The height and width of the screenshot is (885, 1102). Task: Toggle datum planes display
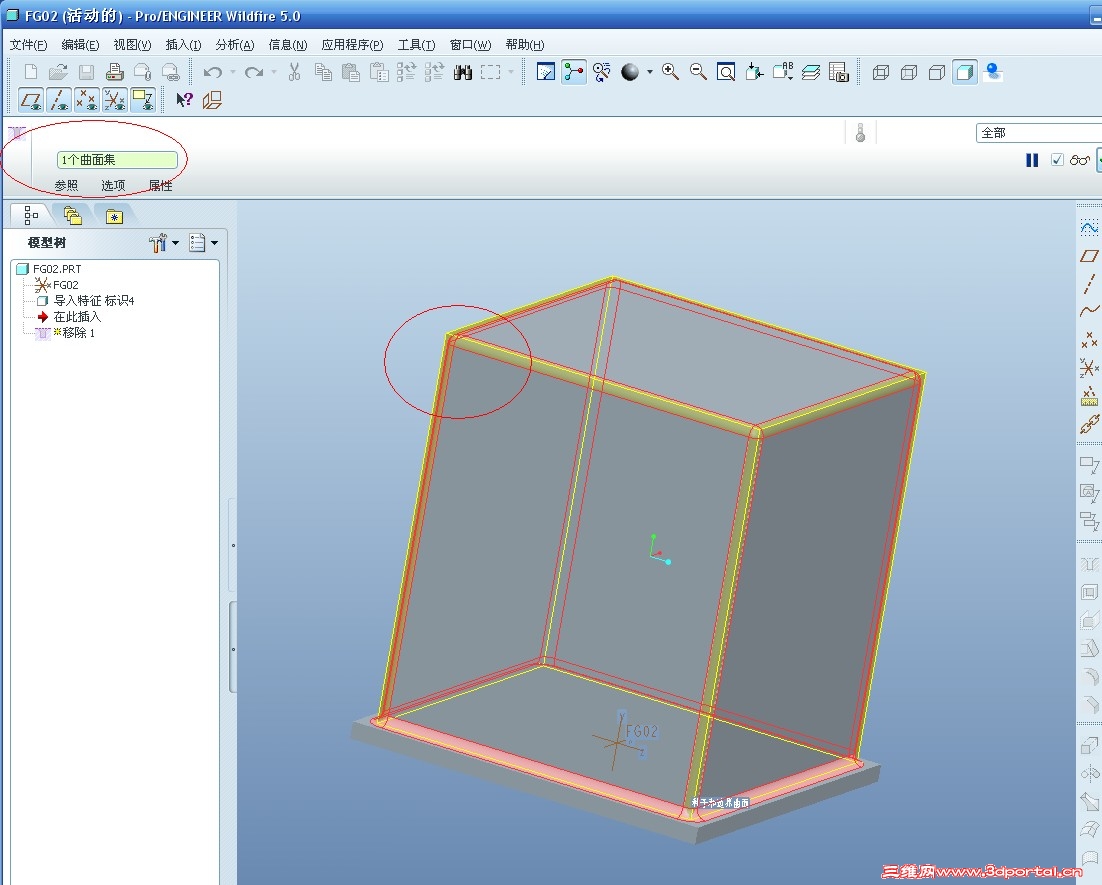[30, 100]
